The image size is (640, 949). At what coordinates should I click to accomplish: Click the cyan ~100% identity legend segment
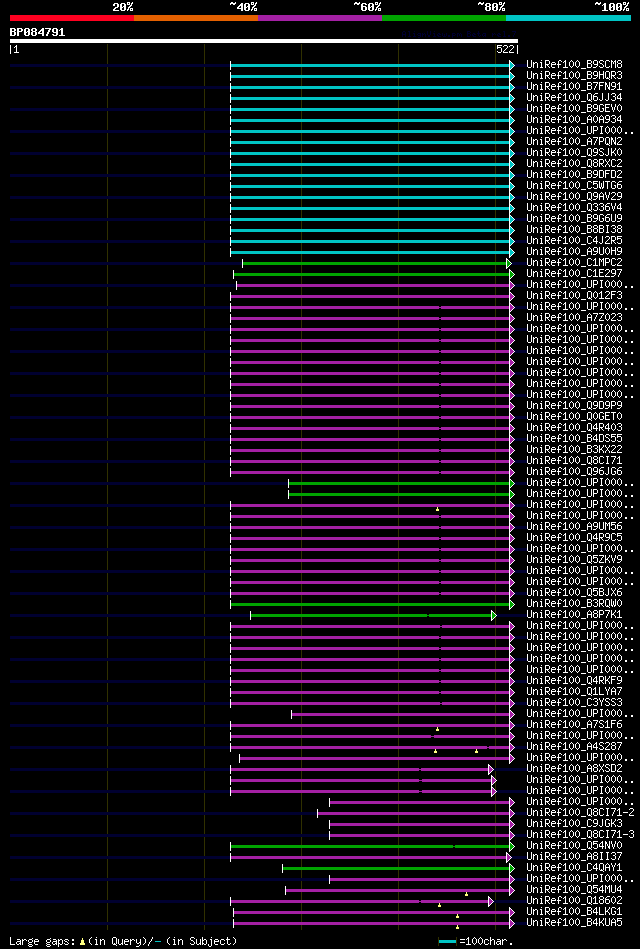(x=569, y=18)
